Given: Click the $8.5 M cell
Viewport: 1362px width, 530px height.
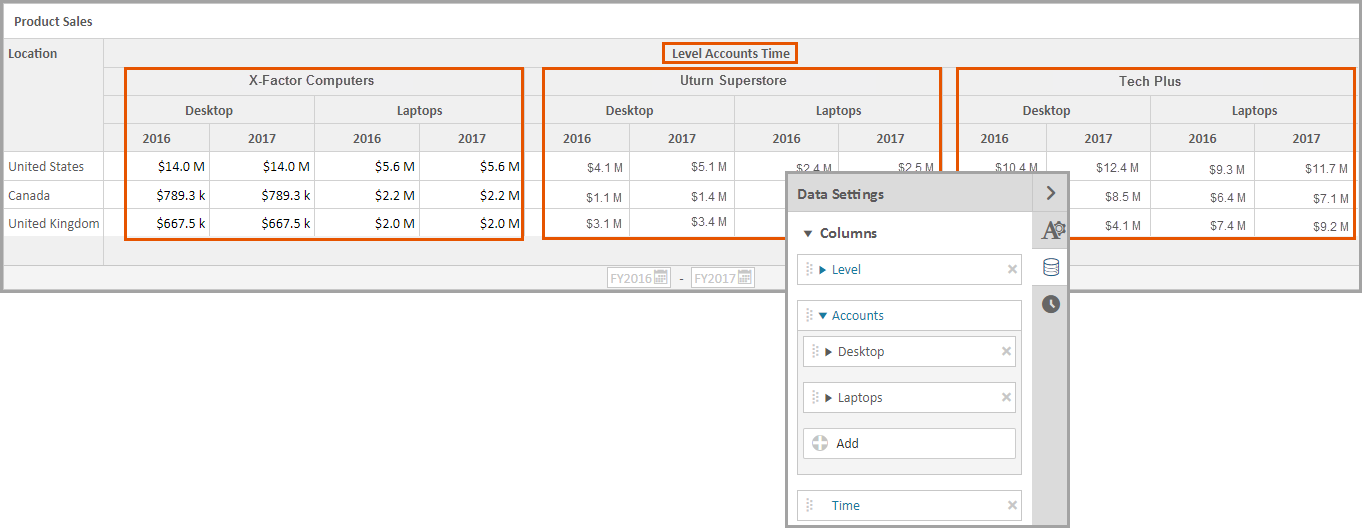Looking at the screenshot, I should coord(1122,197).
